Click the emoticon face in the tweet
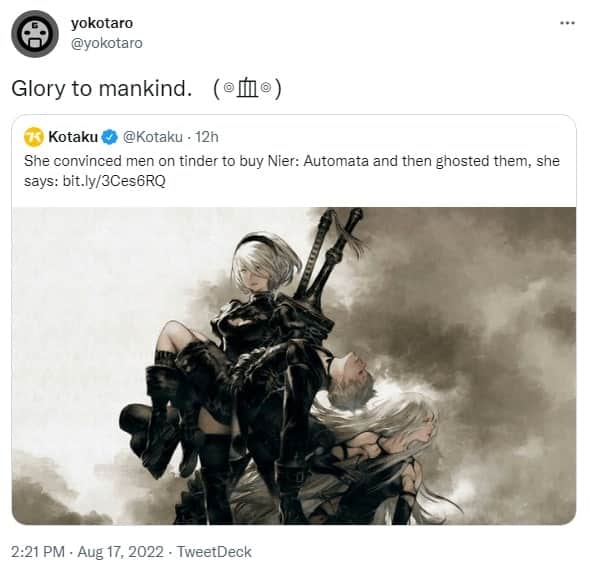 (247, 89)
